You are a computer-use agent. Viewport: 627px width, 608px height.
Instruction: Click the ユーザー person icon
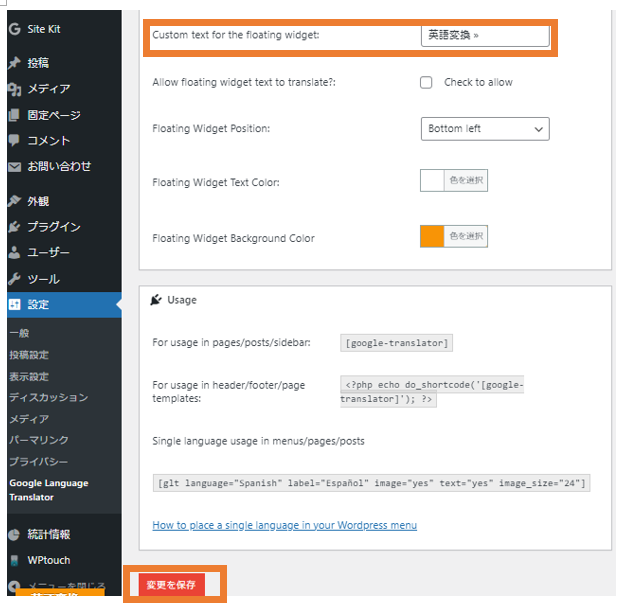click(14, 253)
